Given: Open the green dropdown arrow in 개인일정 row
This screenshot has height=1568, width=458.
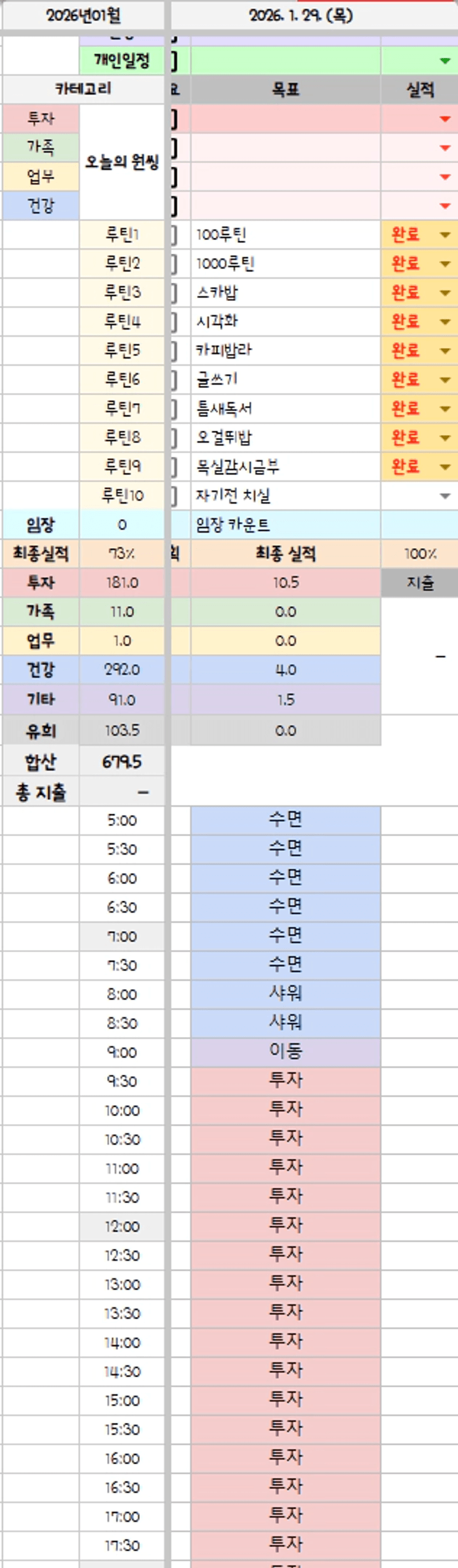Looking at the screenshot, I should click(445, 61).
